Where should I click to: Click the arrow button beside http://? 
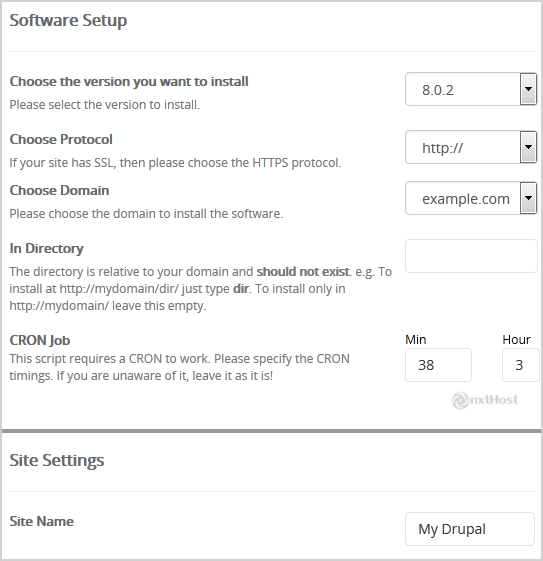528,147
